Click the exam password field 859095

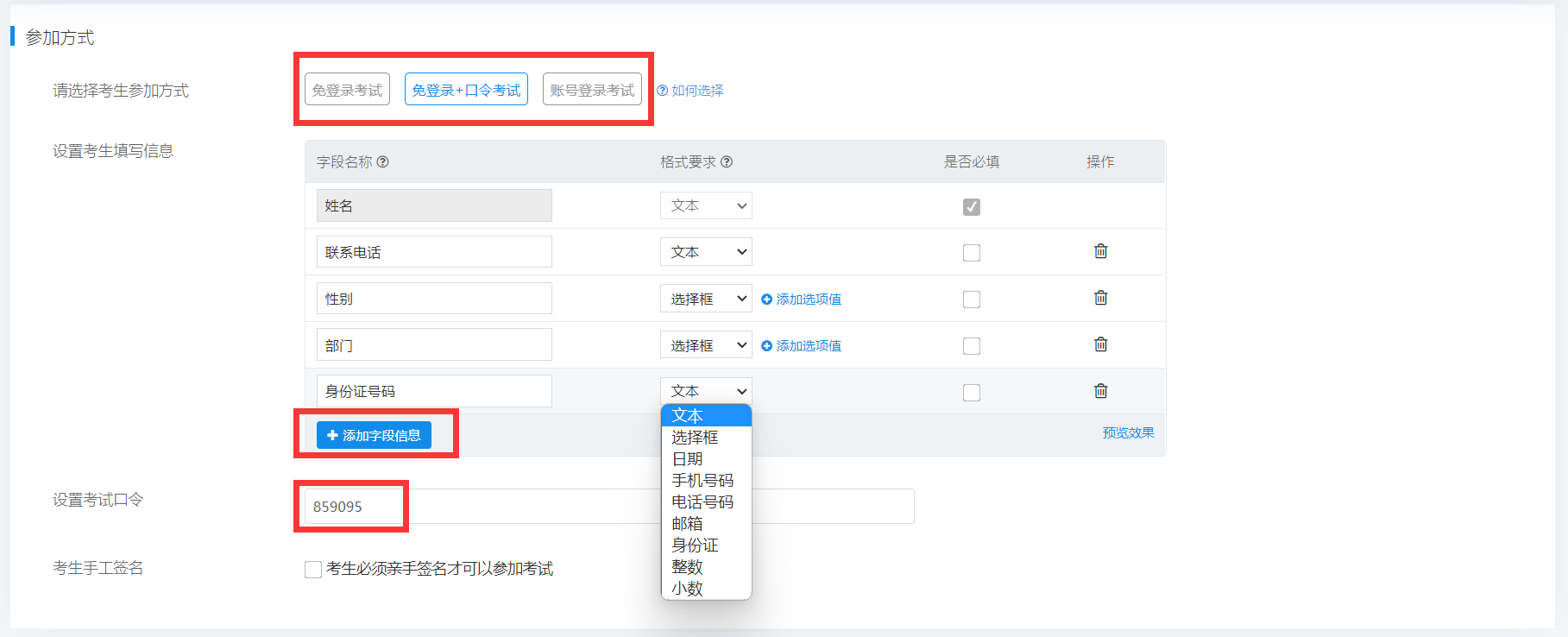click(x=608, y=506)
